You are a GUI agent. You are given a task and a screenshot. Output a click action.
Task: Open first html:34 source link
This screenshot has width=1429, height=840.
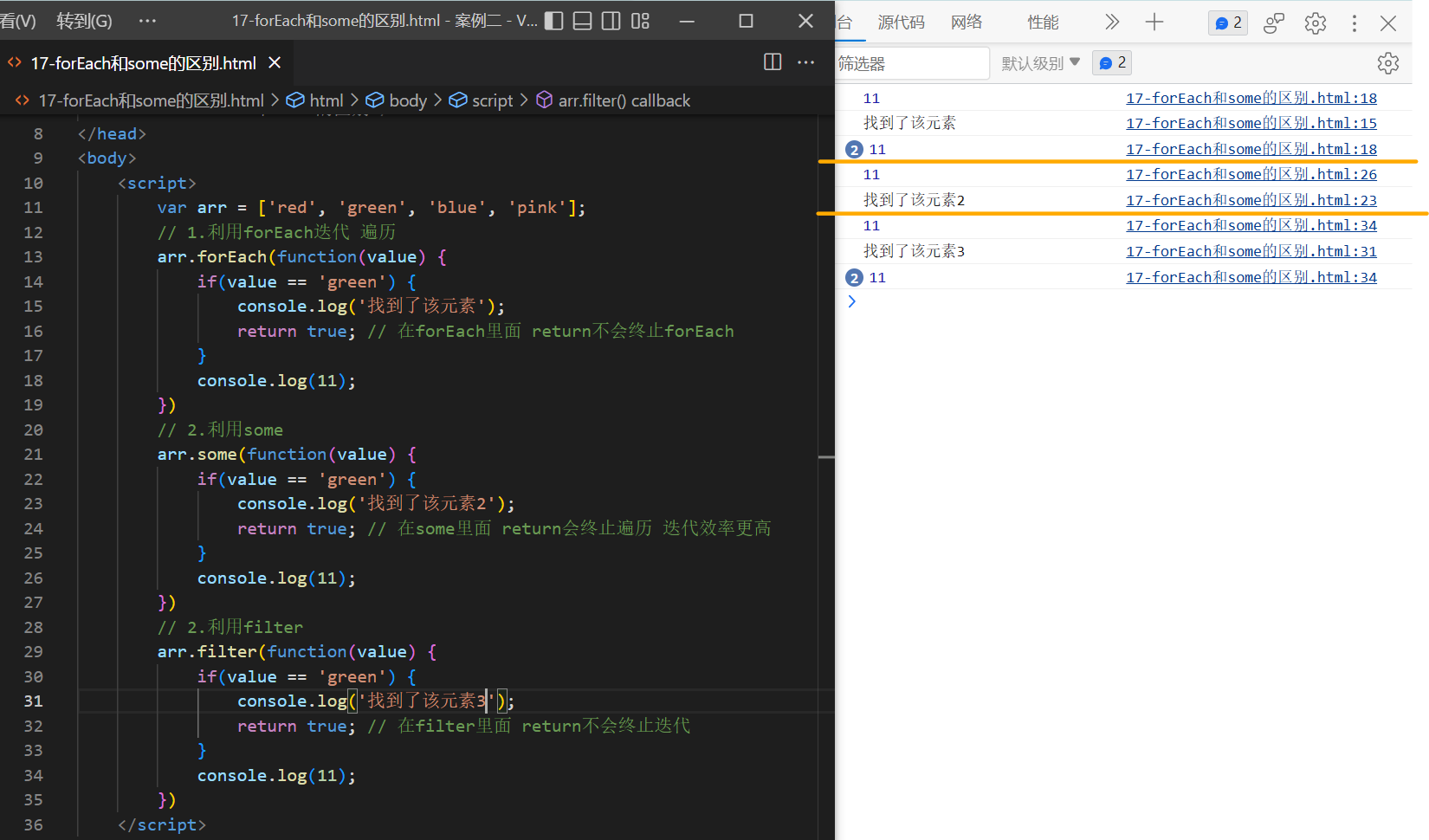click(1251, 225)
